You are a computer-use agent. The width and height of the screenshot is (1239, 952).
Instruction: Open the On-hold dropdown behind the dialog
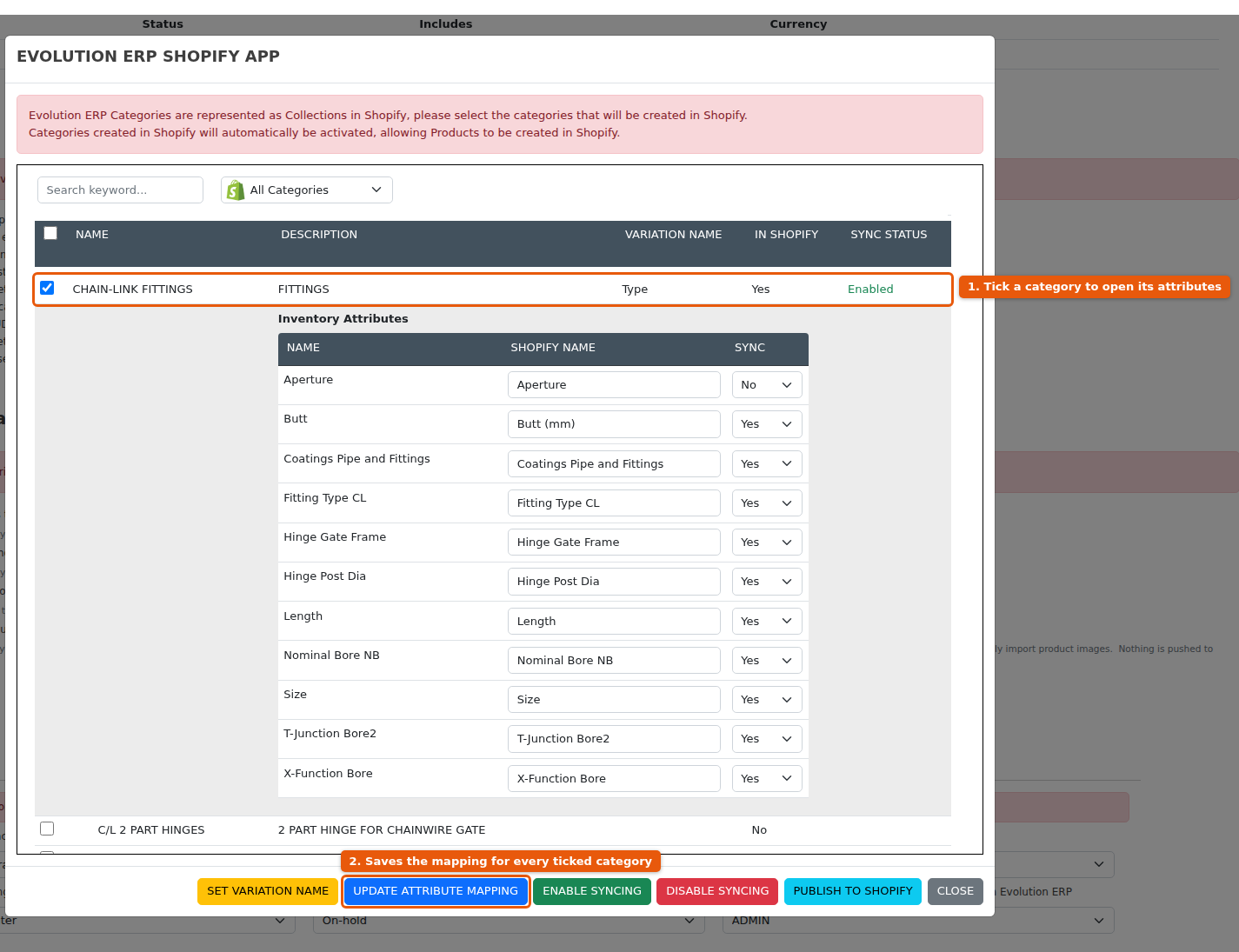[509, 921]
